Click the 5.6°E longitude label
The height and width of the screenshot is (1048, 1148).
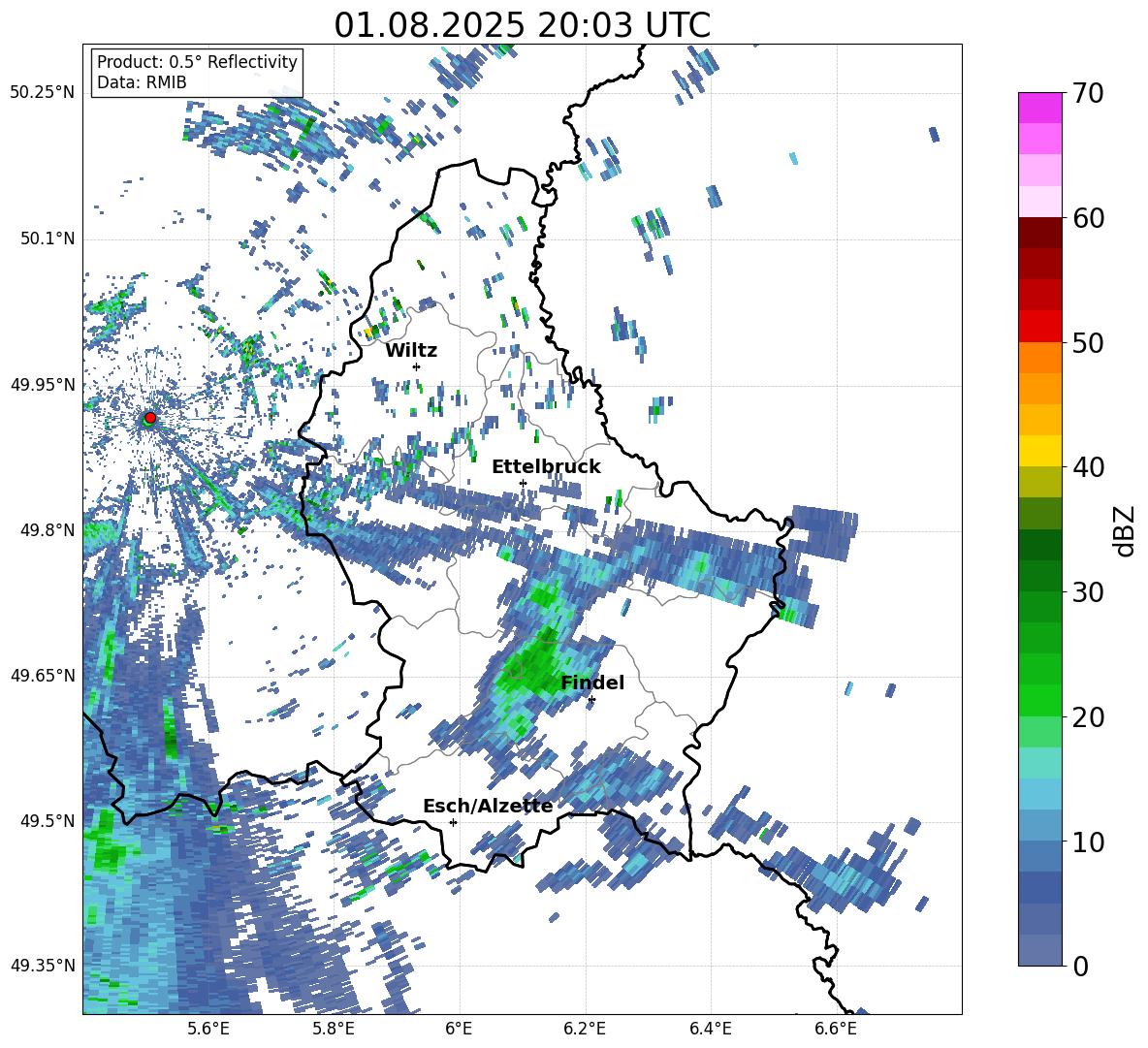tap(208, 1029)
